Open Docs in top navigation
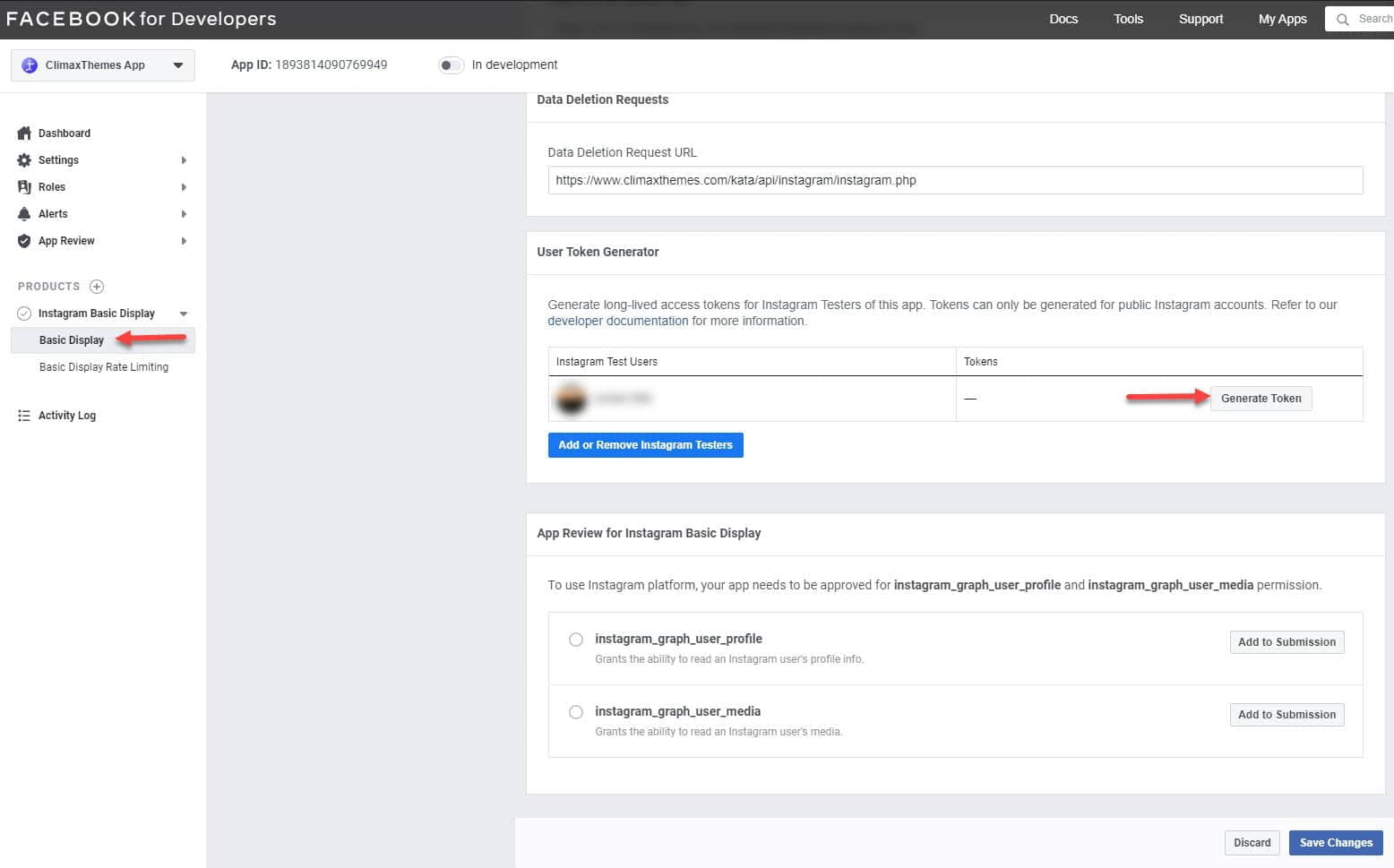1394x868 pixels. click(x=1063, y=19)
